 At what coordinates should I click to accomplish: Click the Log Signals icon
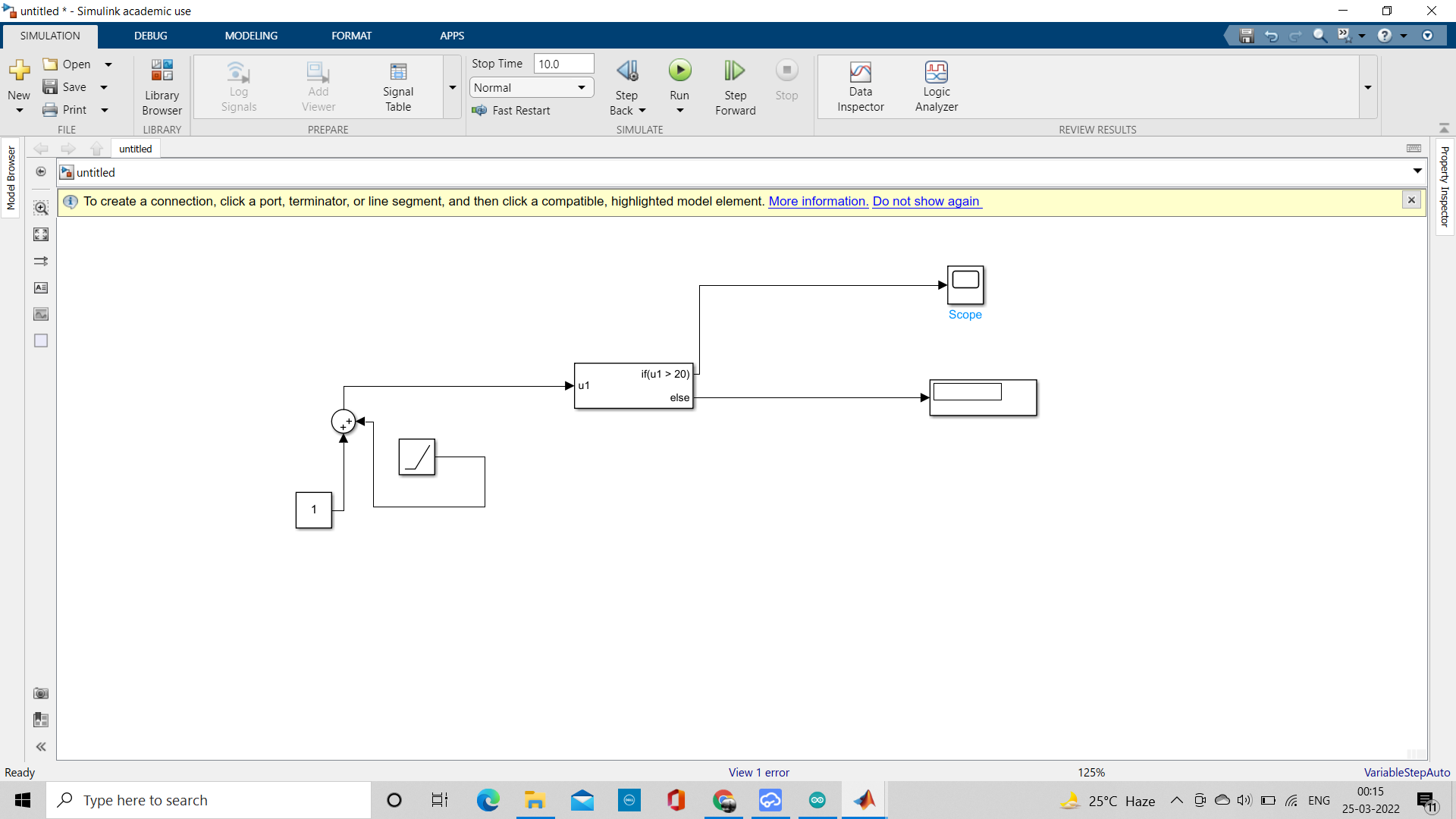[x=239, y=86]
